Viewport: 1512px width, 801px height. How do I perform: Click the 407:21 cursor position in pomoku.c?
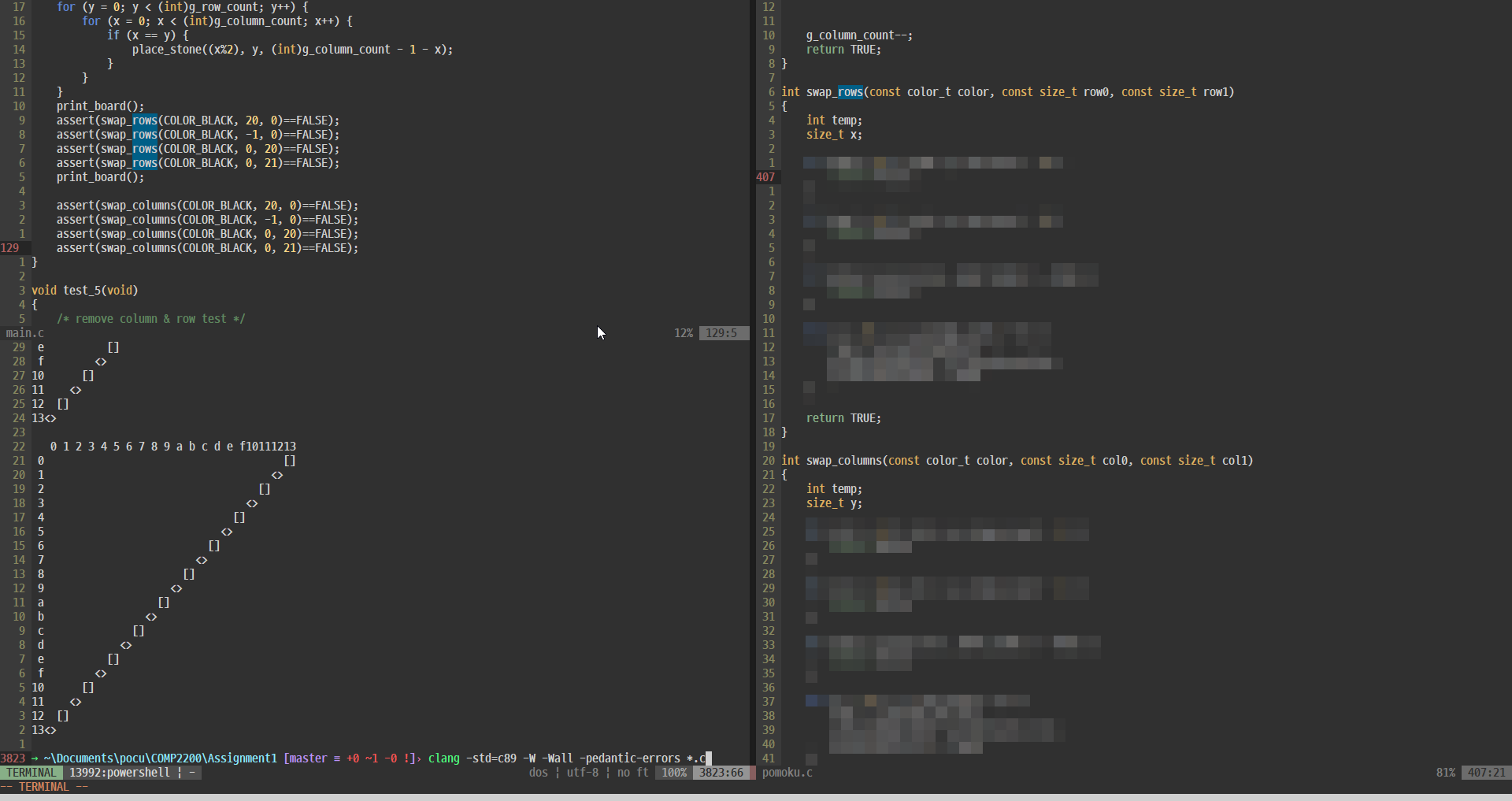click(x=1487, y=773)
